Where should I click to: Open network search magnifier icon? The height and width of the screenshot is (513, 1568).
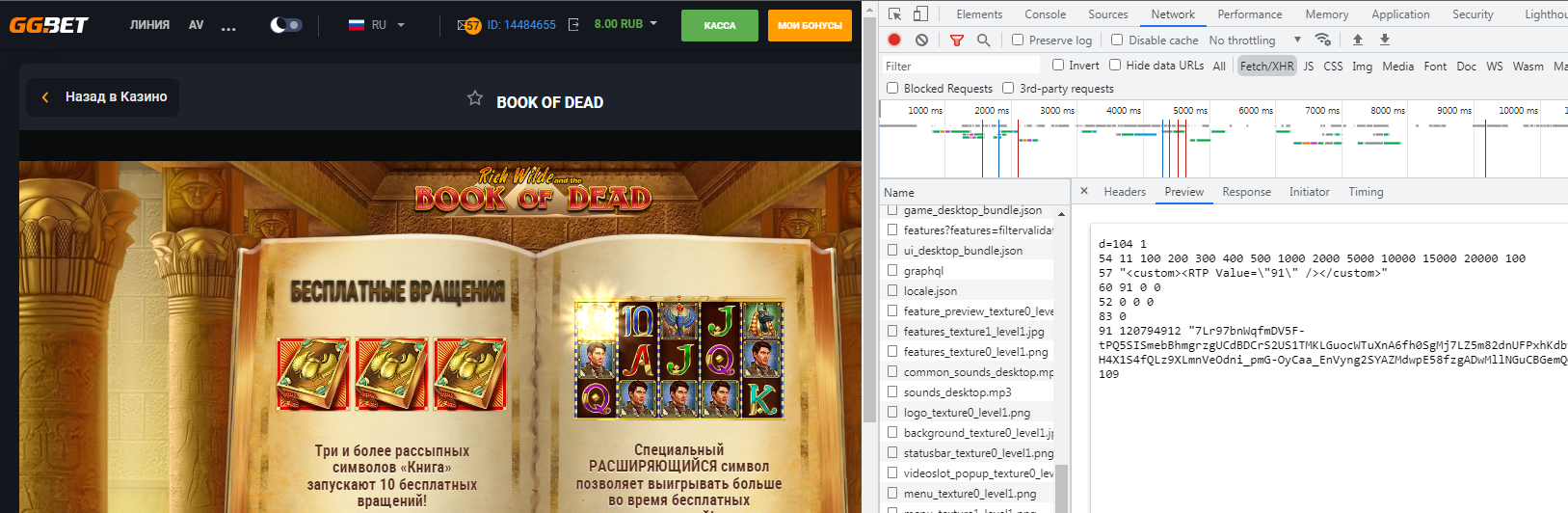pos(983,40)
